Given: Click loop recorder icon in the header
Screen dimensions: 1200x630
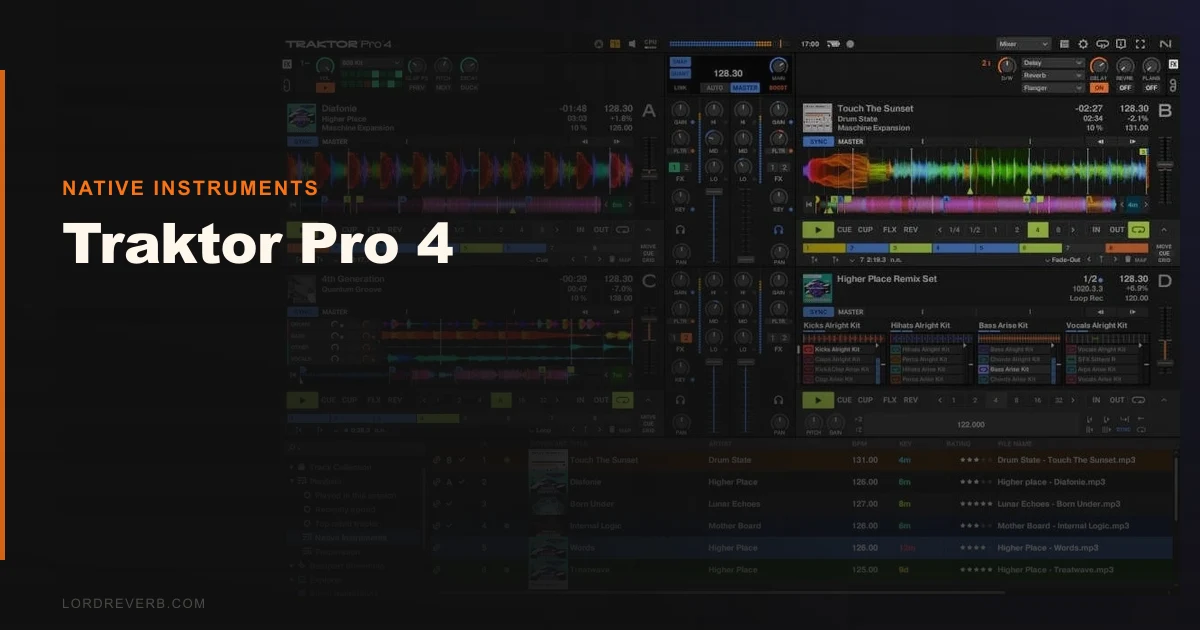Looking at the screenshot, I should point(1102,44).
